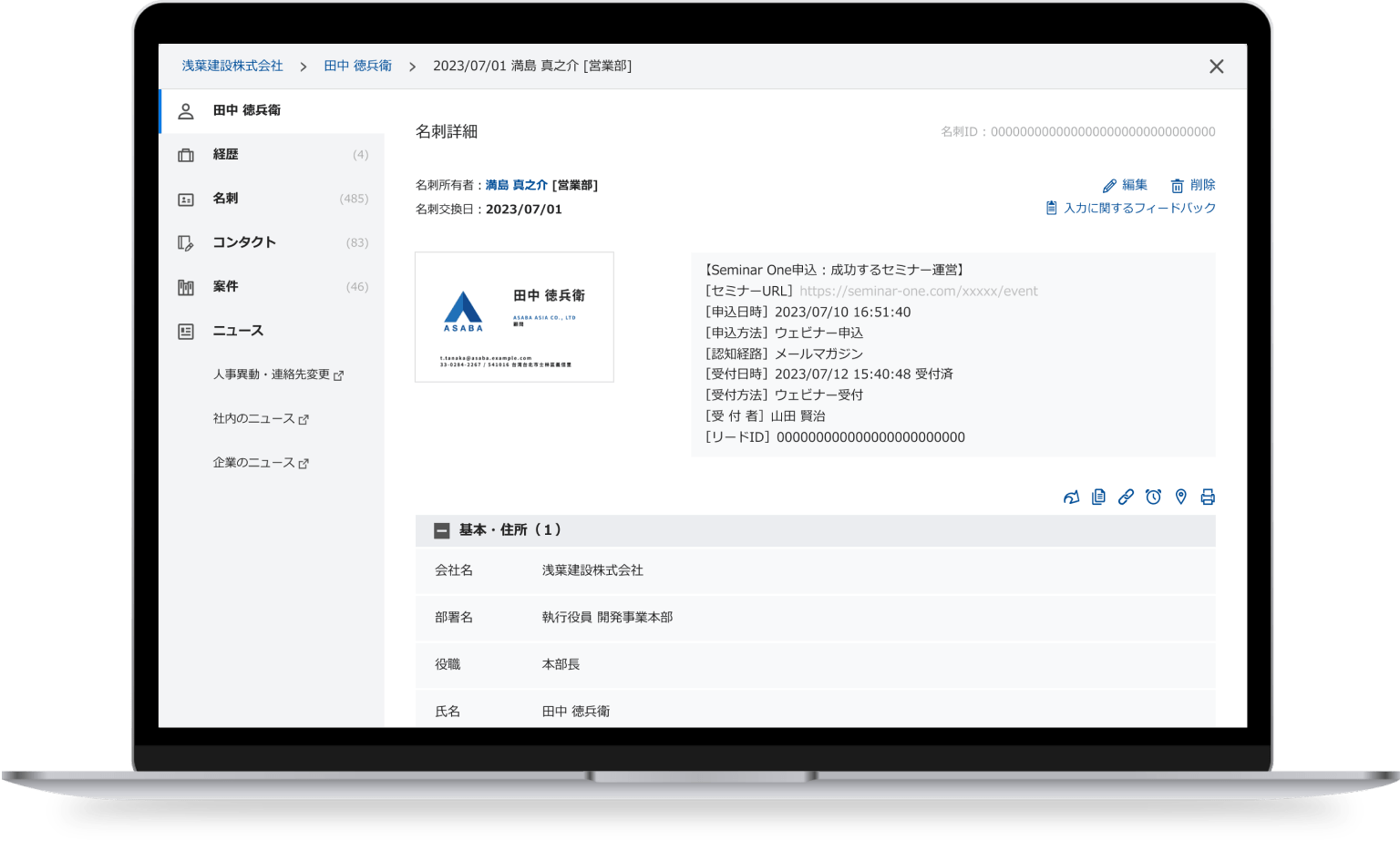The image size is (1400, 841).
Task: Click the note-and-pen icon beside コンタクト
Action: pos(186,243)
